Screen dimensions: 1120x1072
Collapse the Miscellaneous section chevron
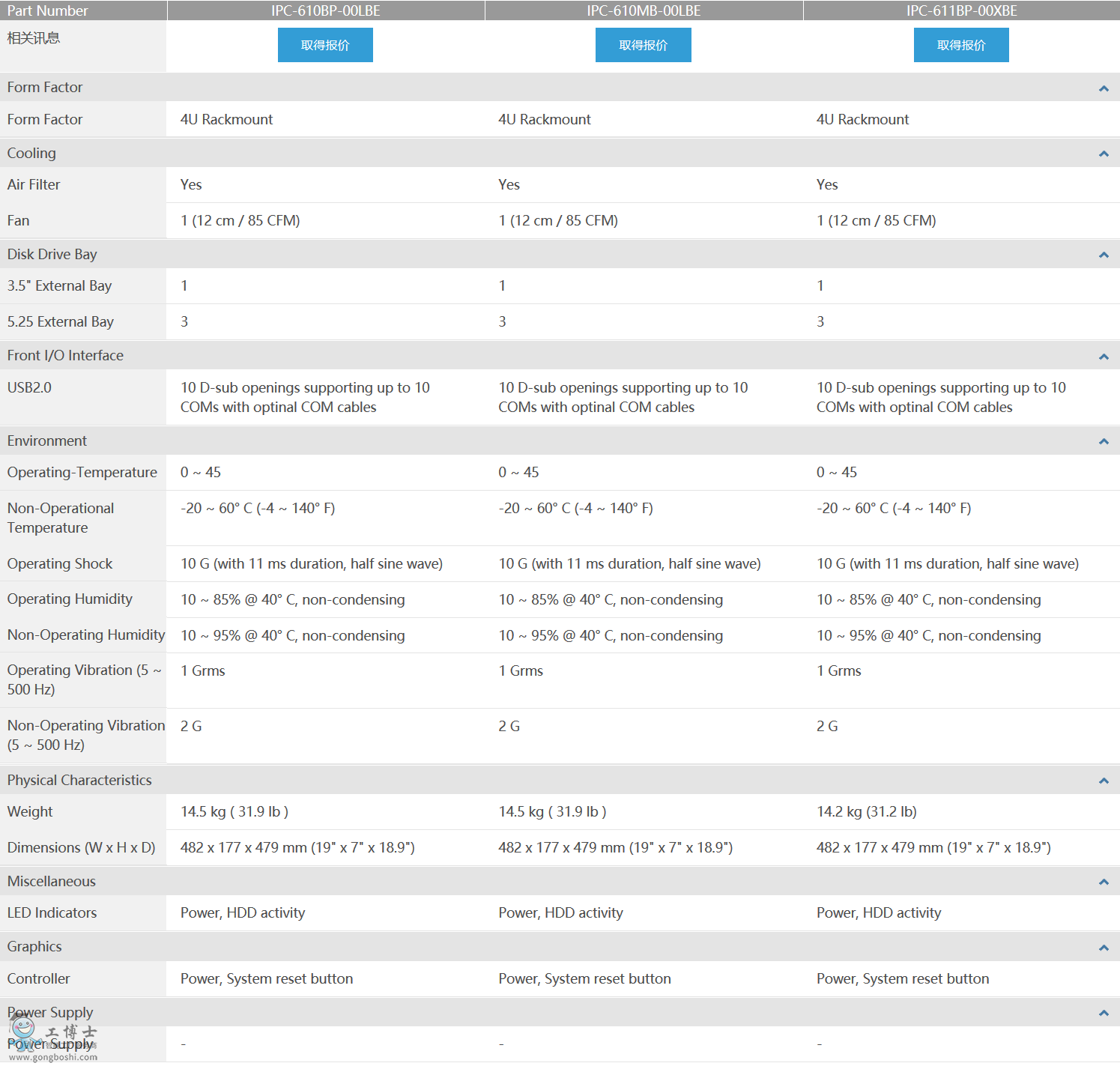[x=1103, y=882]
